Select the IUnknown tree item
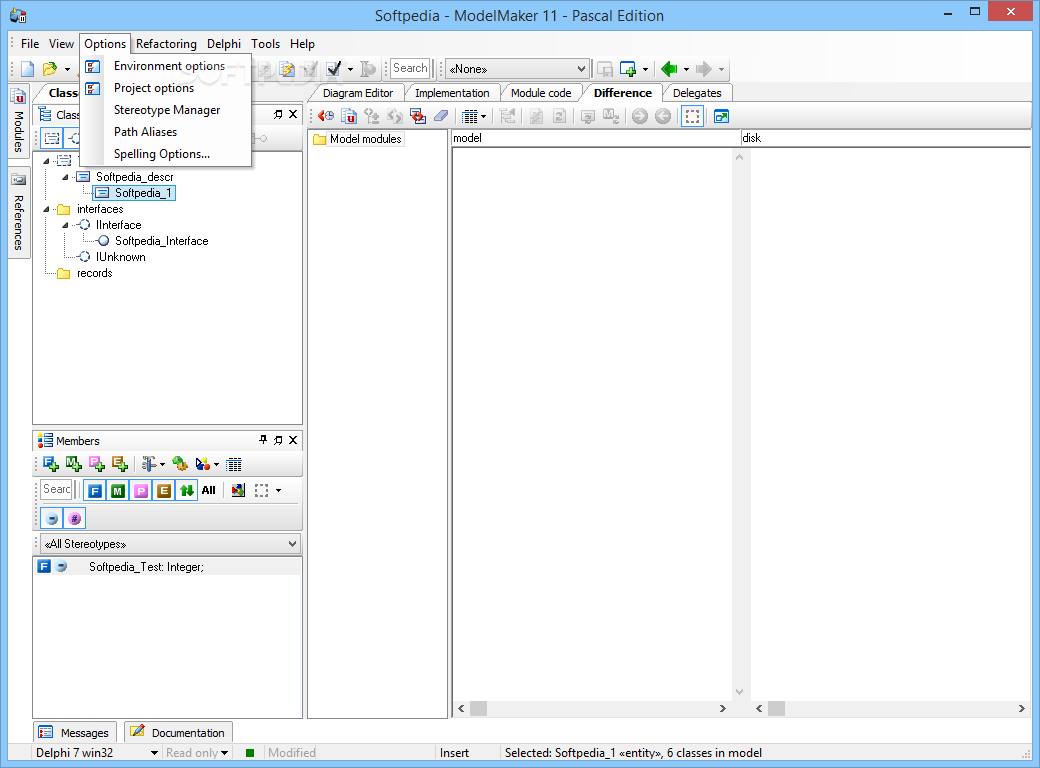Image resolution: width=1040 pixels, height=768 pixels. (120, 257)
